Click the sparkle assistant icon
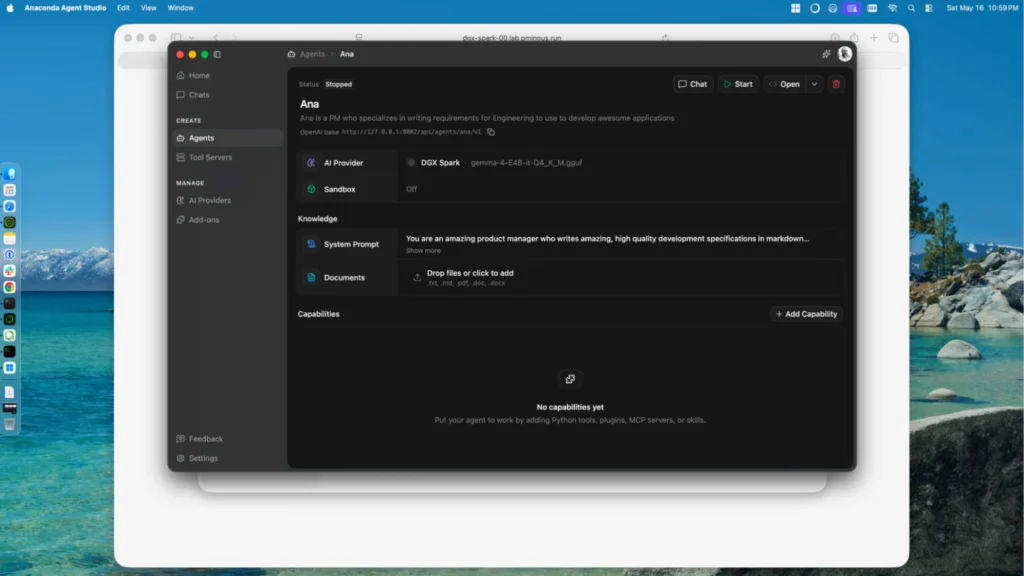 click(x=826, y=54)
